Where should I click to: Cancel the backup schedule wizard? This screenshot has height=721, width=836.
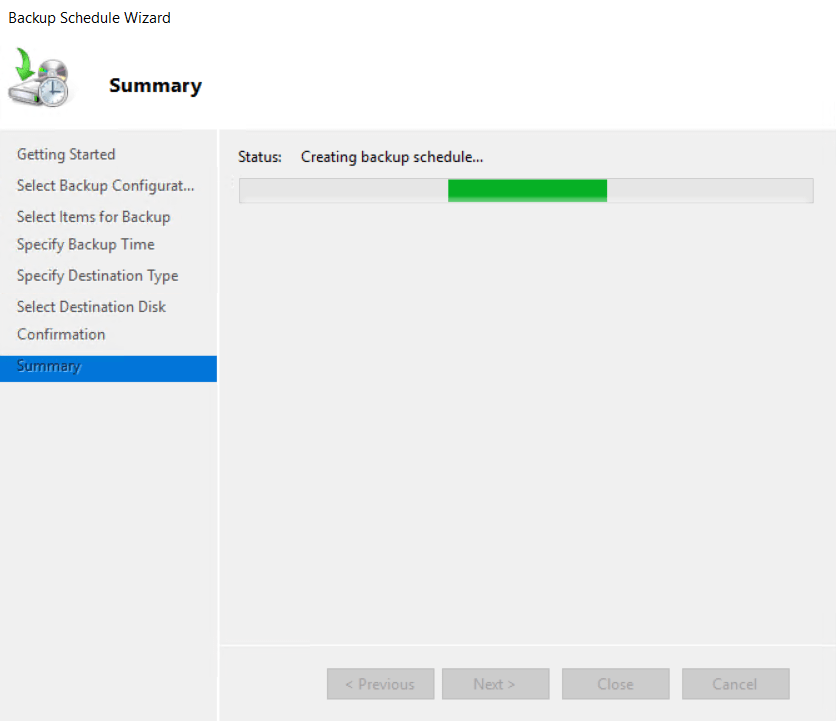point(735,684)
